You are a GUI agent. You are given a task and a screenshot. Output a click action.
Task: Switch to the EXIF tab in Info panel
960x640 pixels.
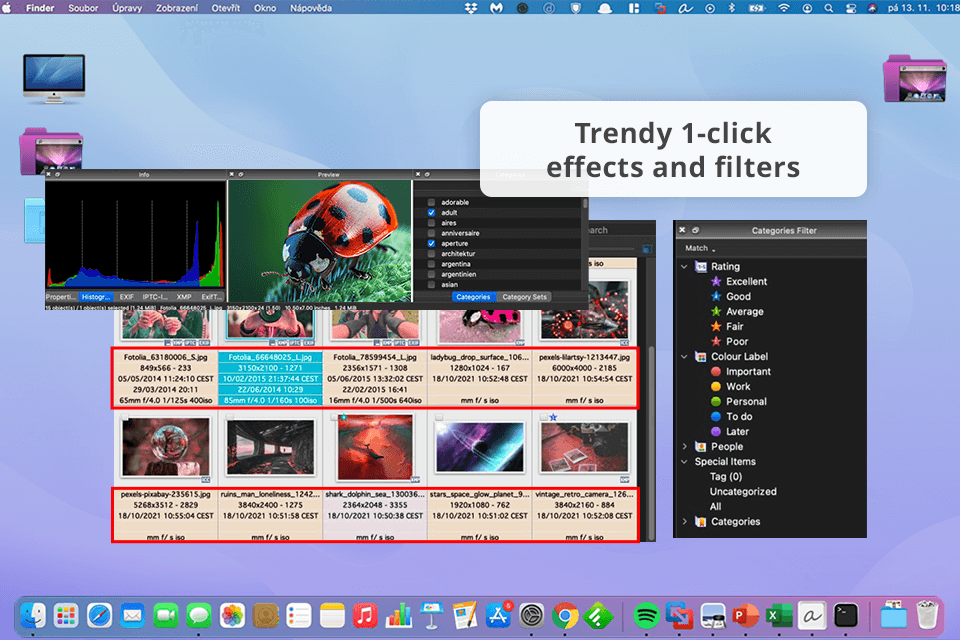pyautogui.click(x=126, y=297)
